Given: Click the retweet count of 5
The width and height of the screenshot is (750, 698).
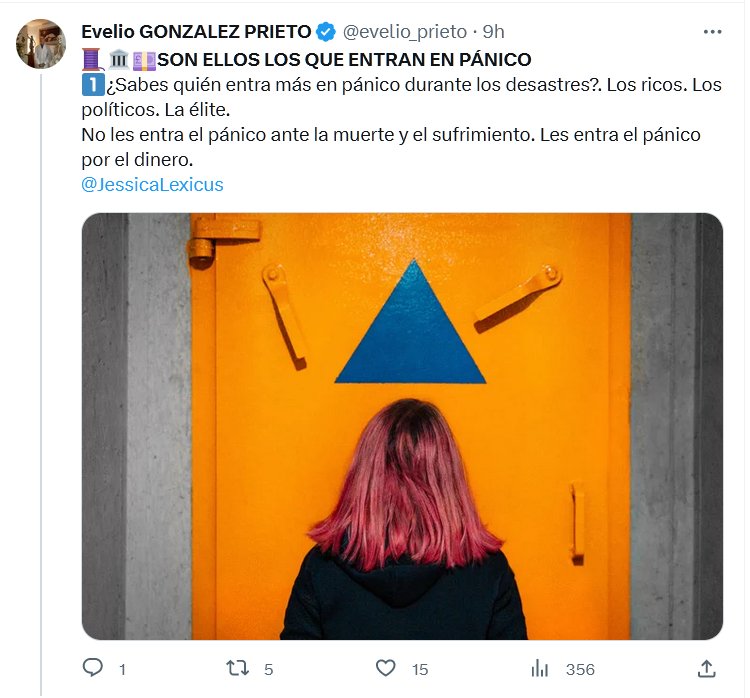Looking at the screenshot, I should pyautogui.click(x=268, y=669).
